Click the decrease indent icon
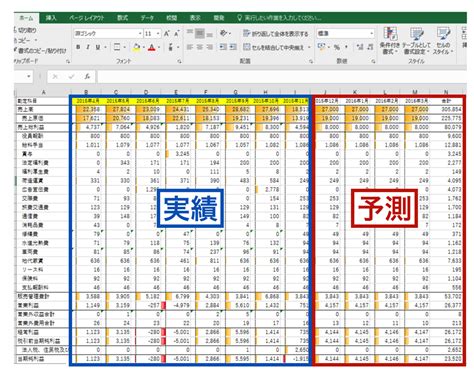474x373 pixels. click(x=223, y=47)
